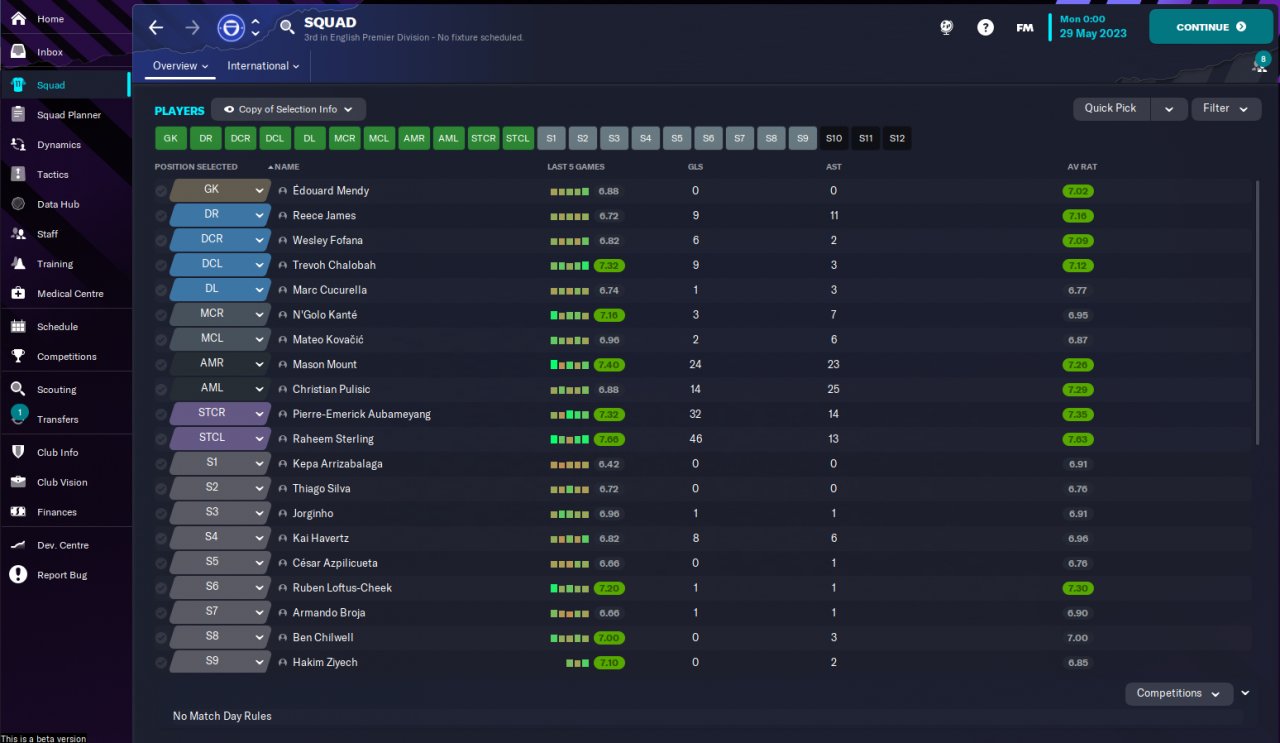Open the Dynamics icon

(x=18, y=145)
